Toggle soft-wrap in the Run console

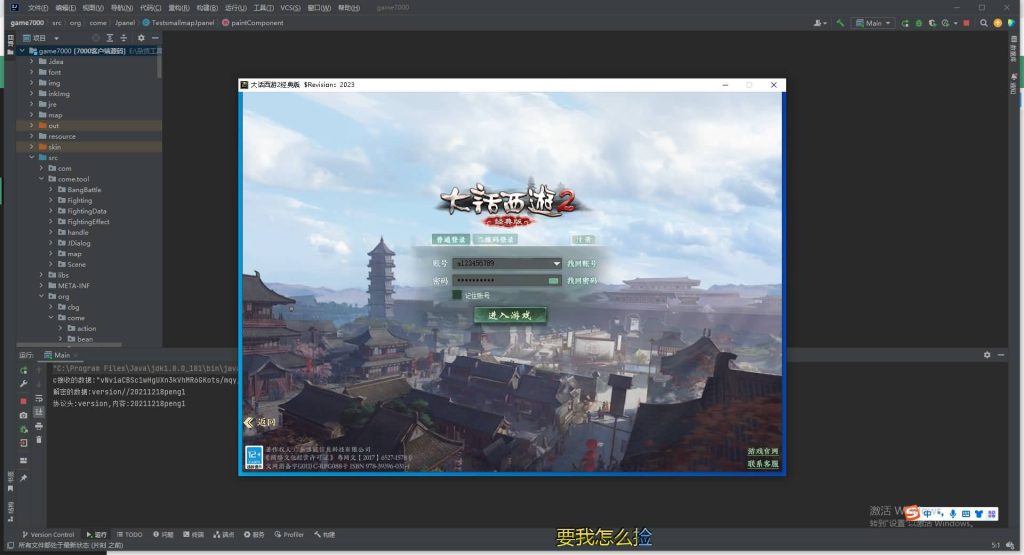pyautogui.click(x=39, y=398)
